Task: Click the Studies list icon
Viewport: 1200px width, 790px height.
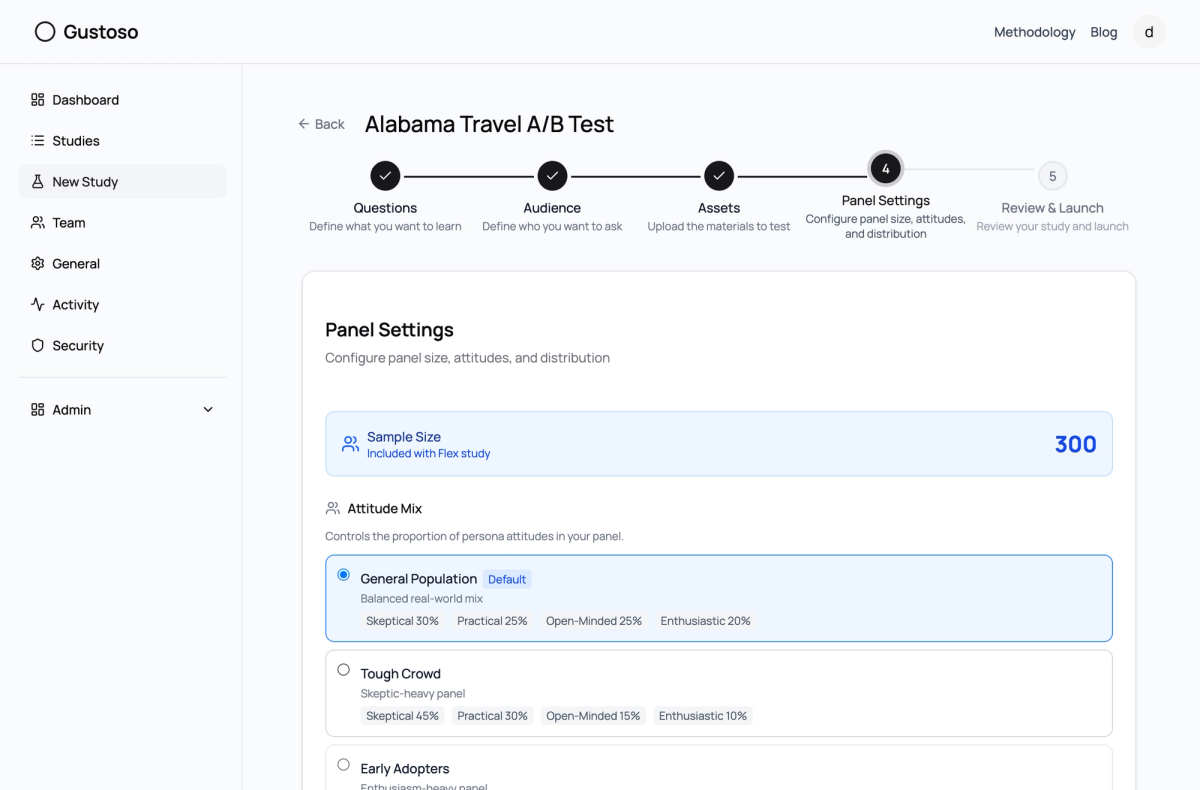Action: coord(38,141)
